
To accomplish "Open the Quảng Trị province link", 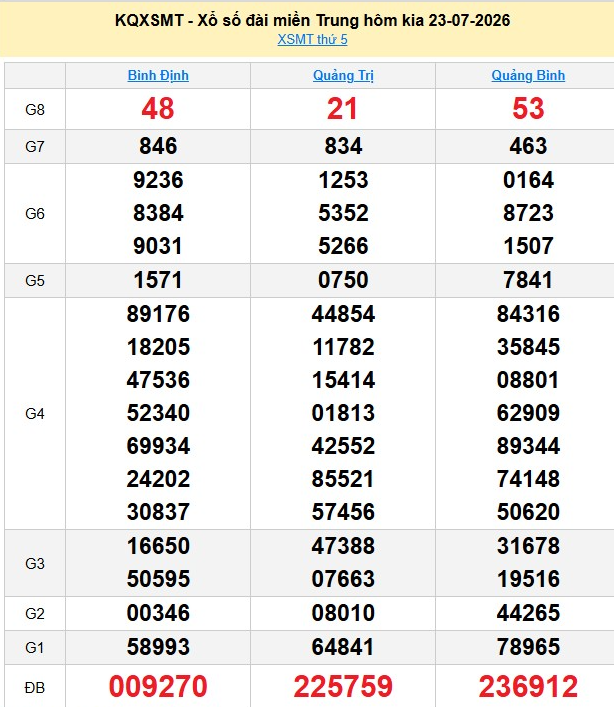I will [x=343, y=75].
